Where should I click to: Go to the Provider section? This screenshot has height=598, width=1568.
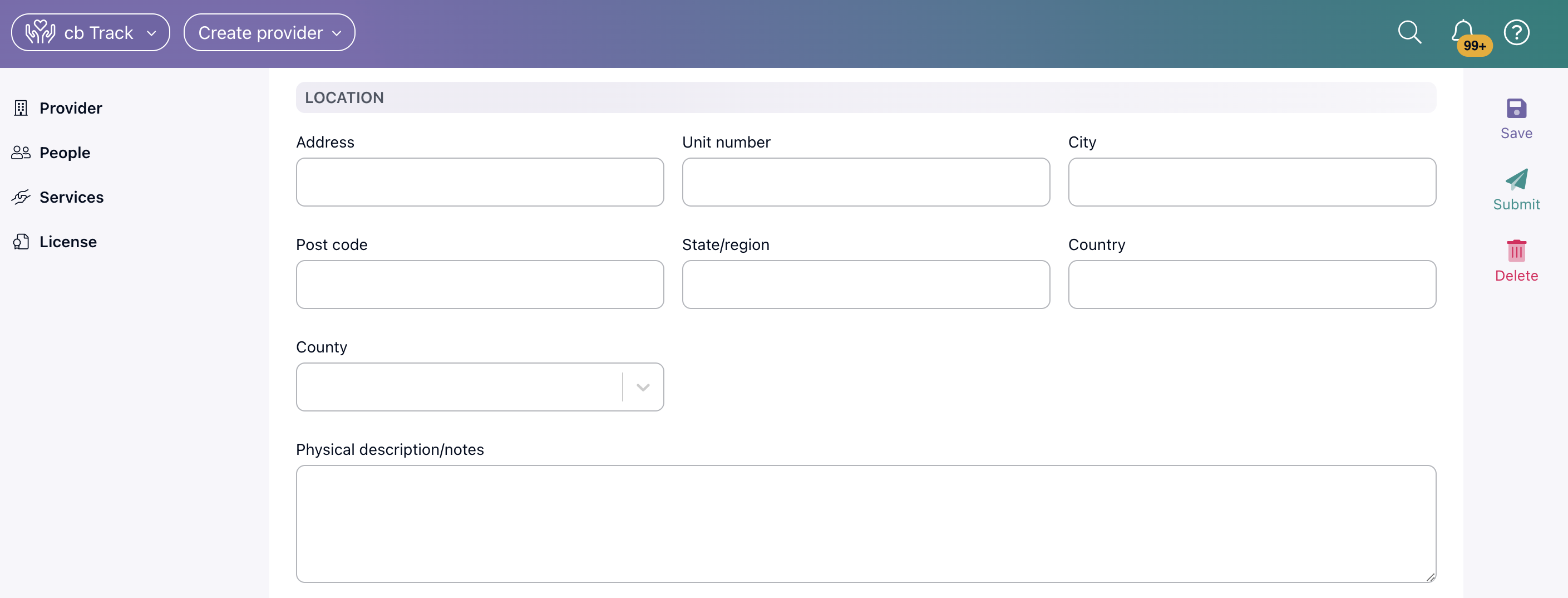click(71, 108)
